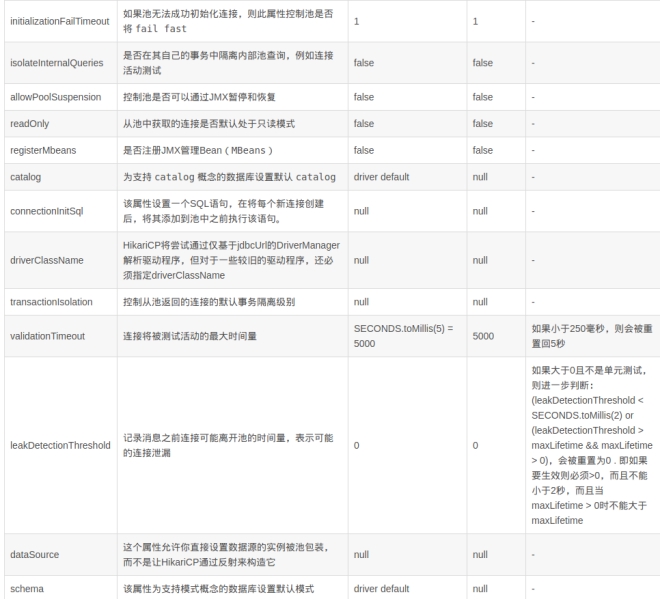Click the isolateInternalQueries description text
This screenshot has height=600, width=660.
[228, 63]
